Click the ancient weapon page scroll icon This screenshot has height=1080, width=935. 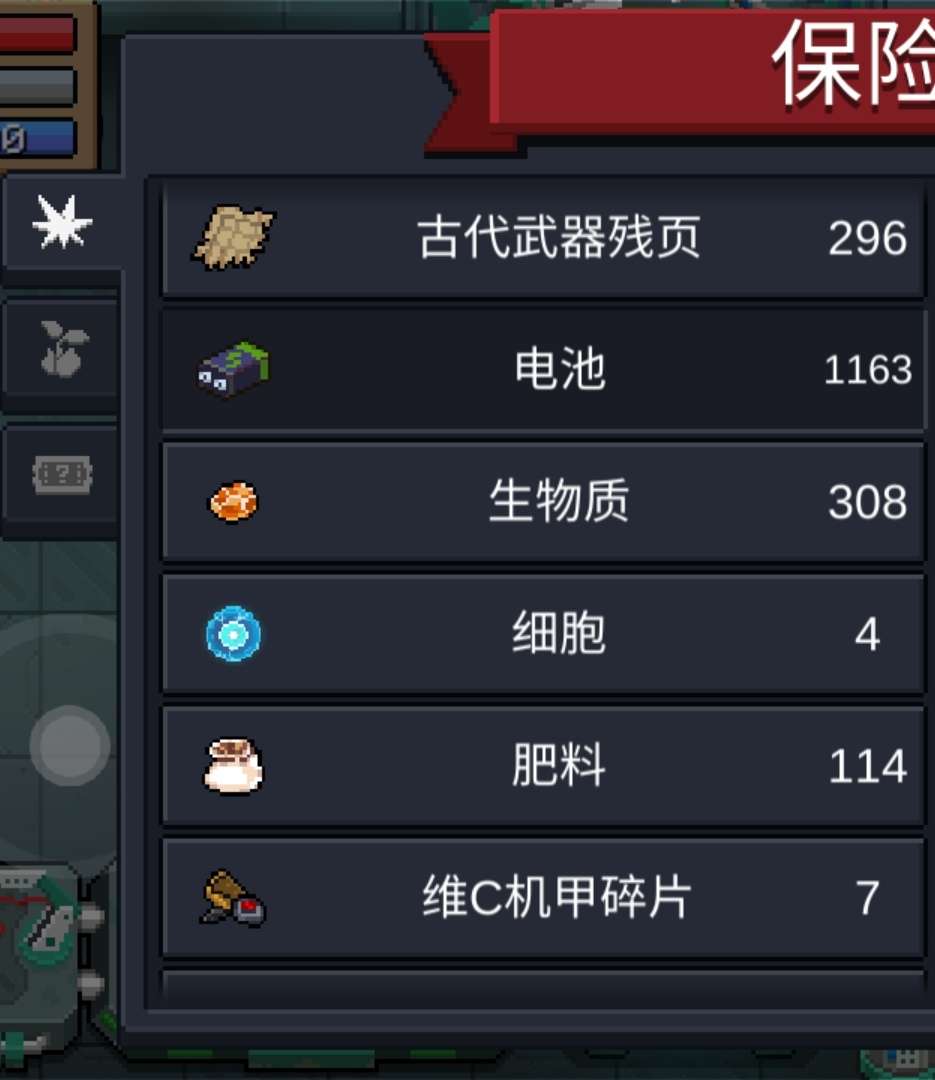click(233, 237)
